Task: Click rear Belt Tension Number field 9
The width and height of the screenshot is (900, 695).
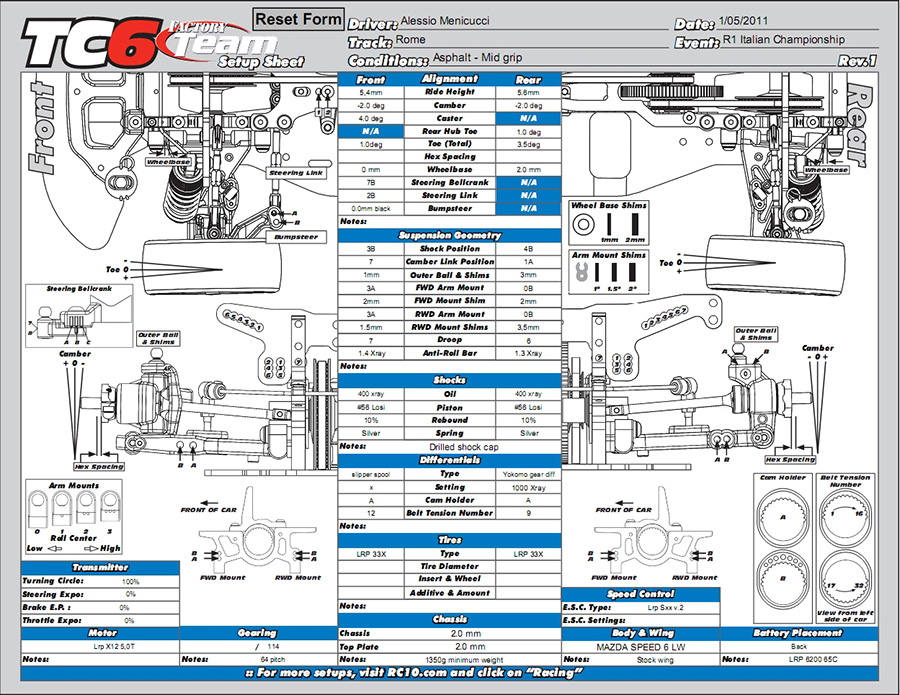Action: coord(528,514)
